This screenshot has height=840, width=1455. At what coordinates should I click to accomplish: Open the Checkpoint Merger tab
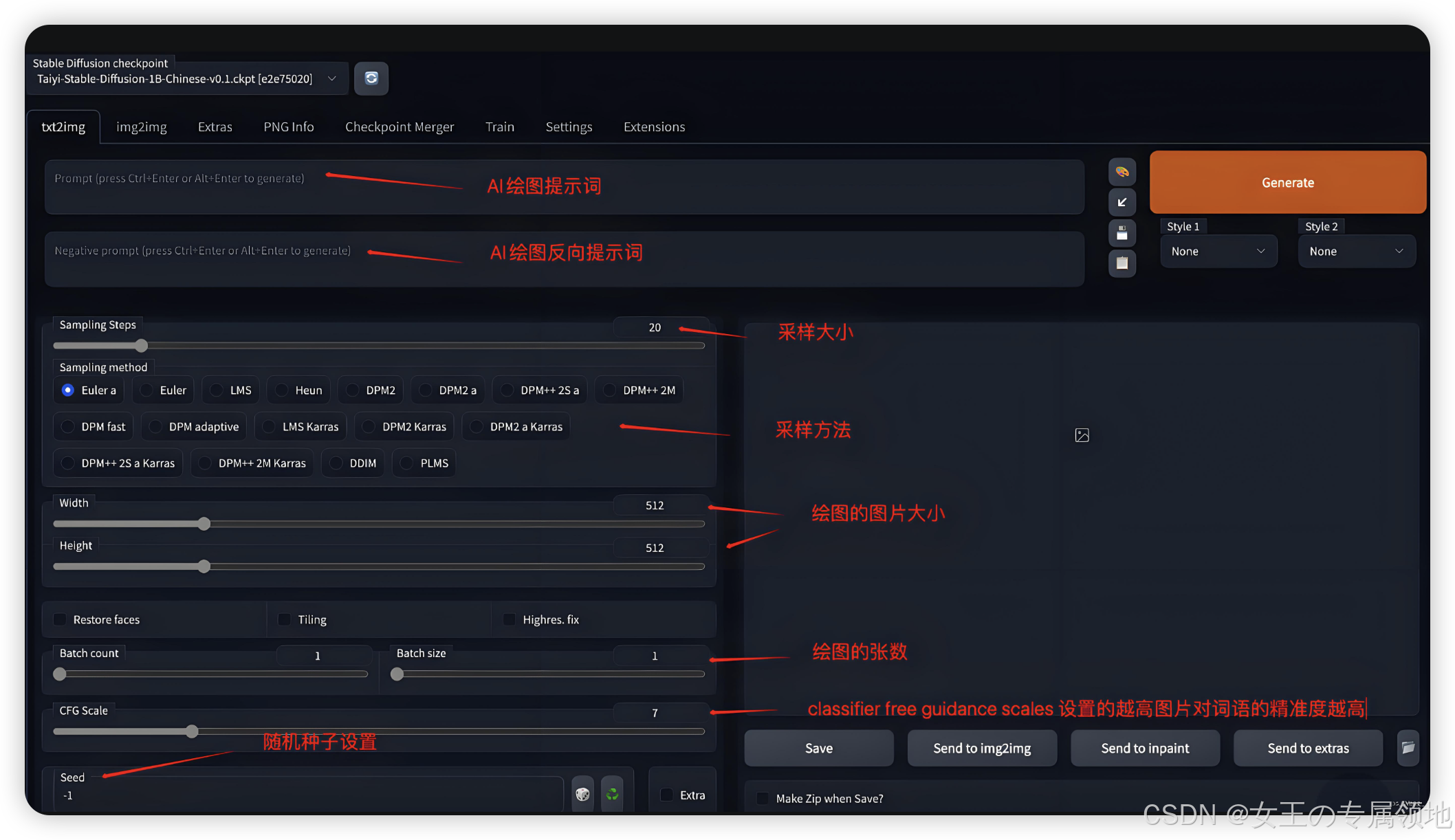(x=400, y=127)
